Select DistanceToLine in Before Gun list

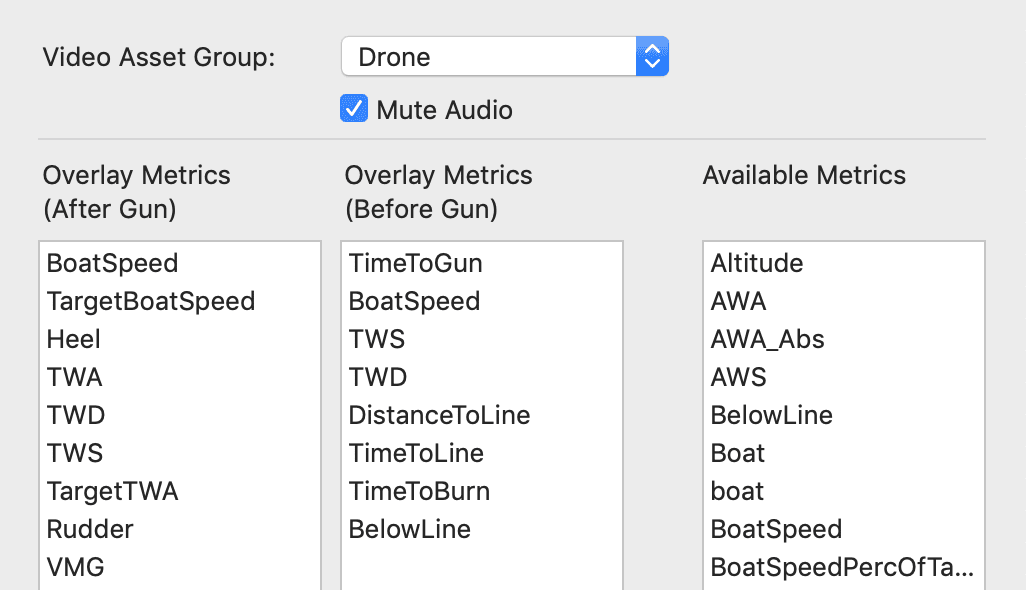pos(482,415)
